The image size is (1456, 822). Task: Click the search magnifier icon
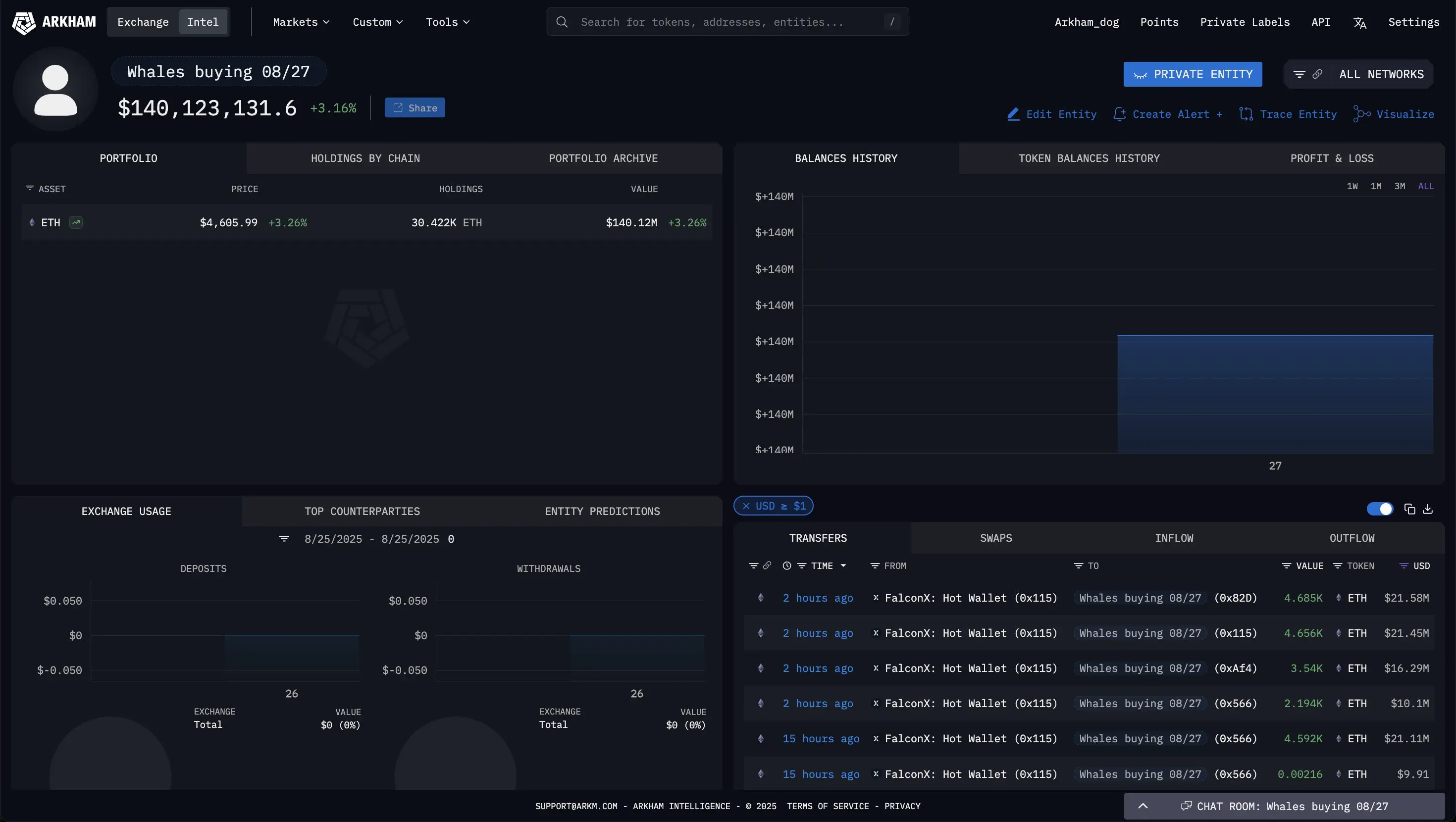click(561, 21)
